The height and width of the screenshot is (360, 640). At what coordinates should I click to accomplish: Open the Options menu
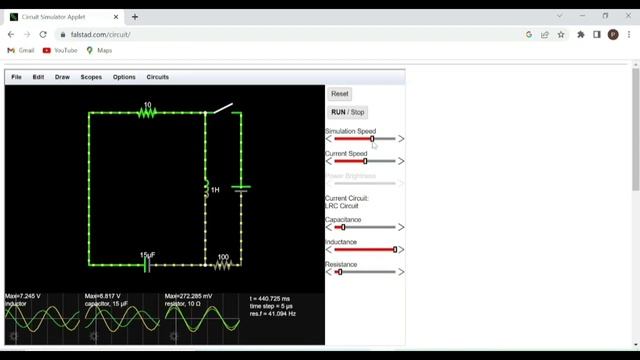[x=124, y=77]
